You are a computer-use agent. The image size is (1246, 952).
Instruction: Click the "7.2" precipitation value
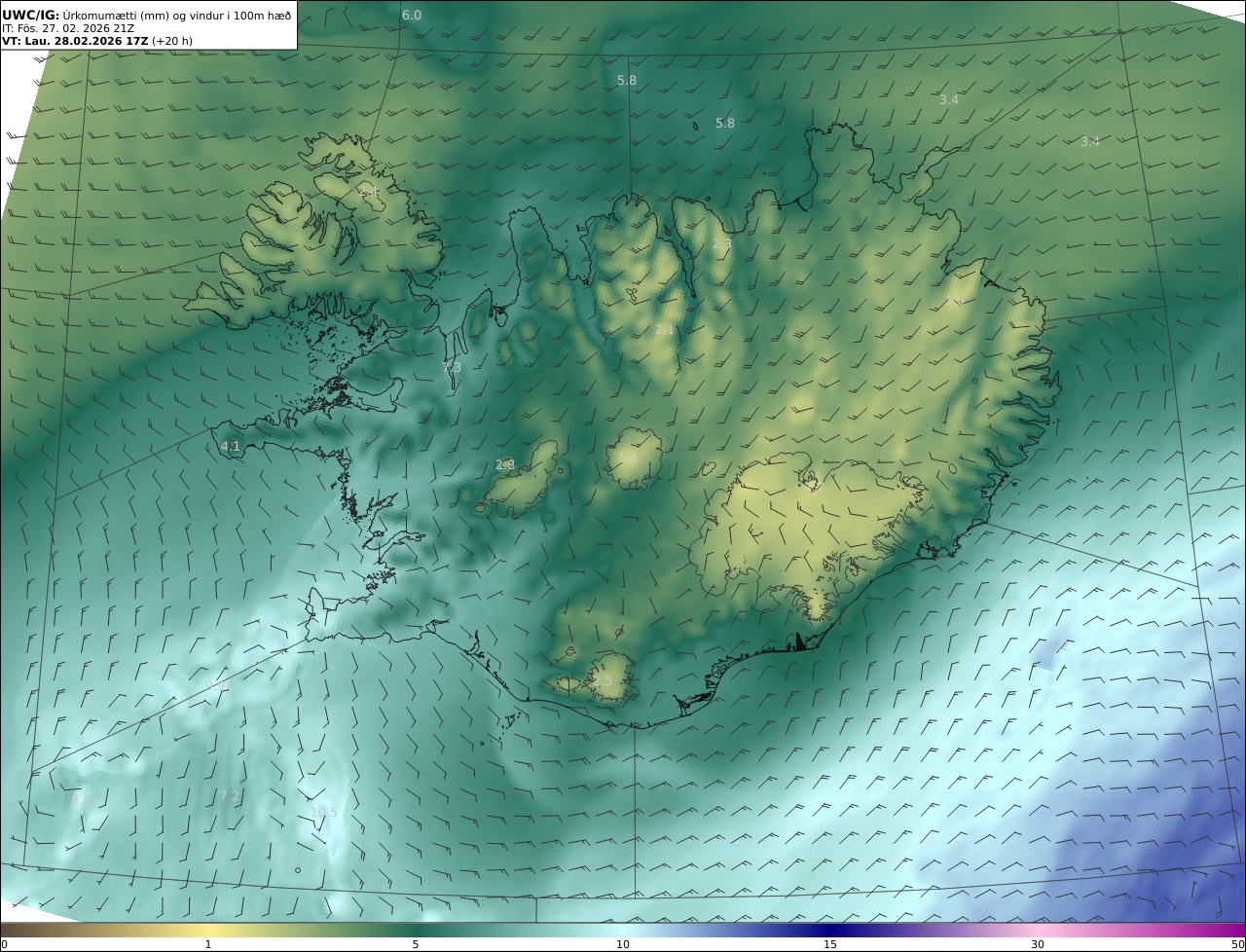click(x=230, y=795)
